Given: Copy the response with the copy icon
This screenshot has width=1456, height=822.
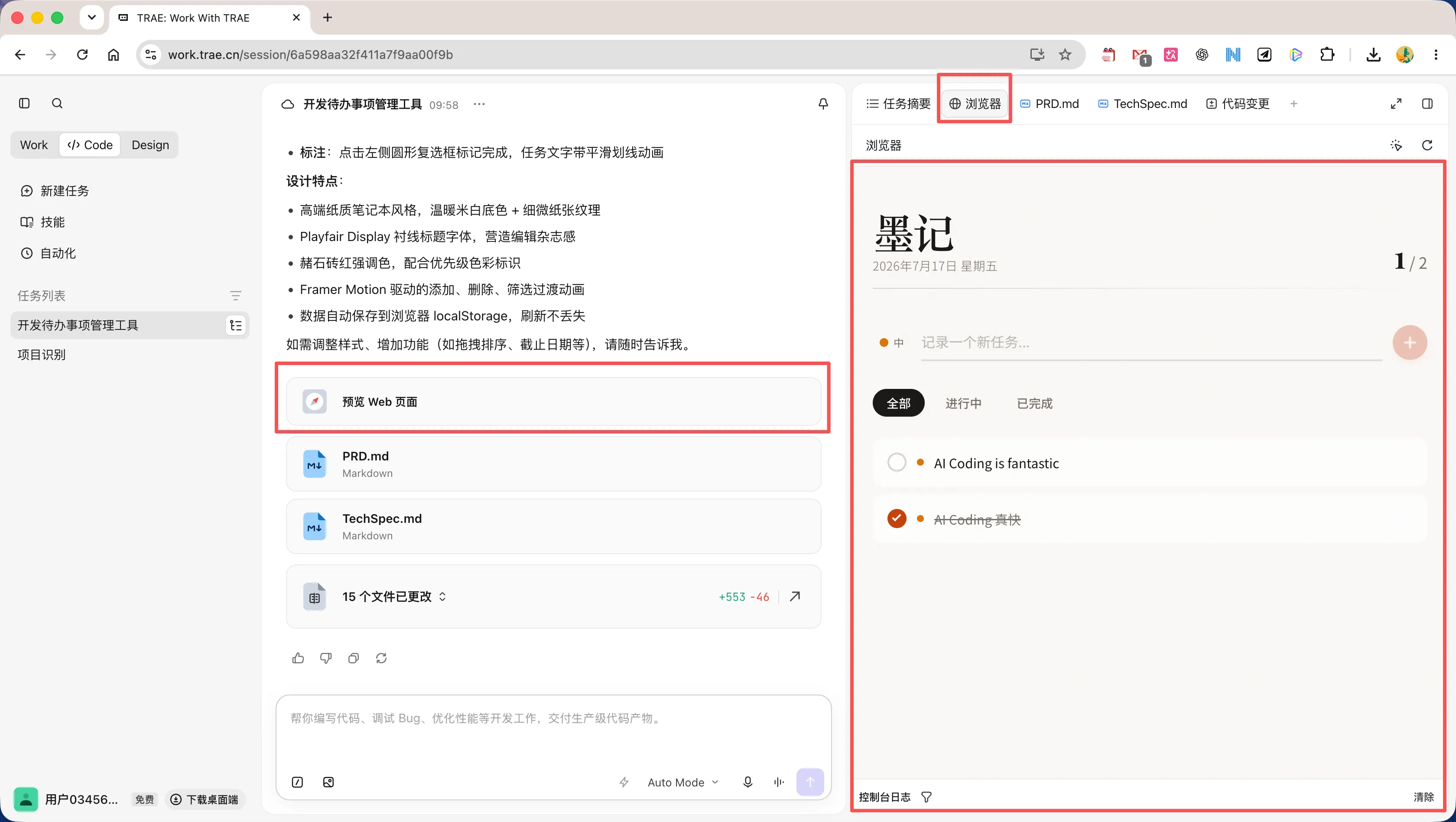Looking at the screenshot, I should [x=354, y=658].
